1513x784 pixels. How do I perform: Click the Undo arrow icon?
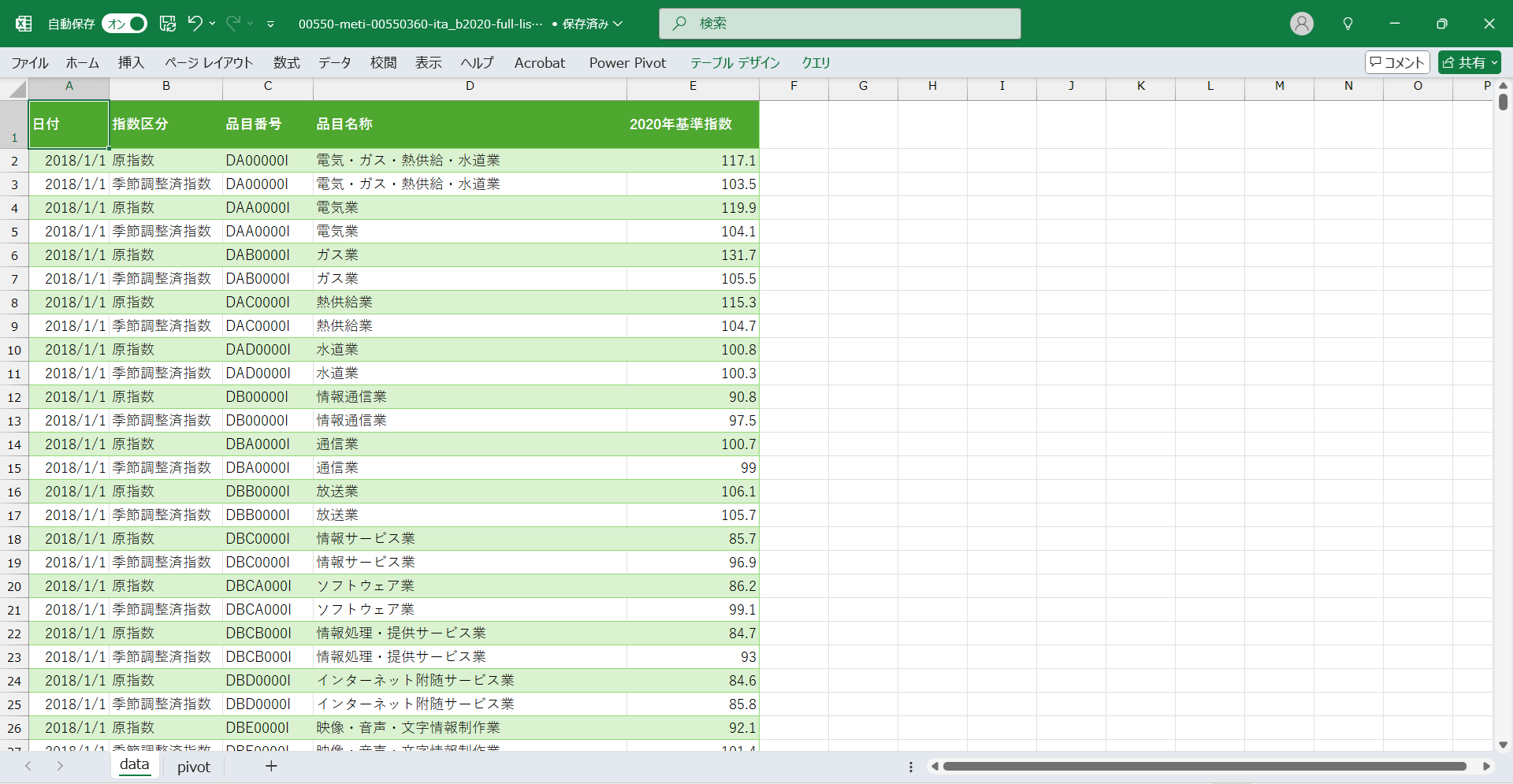(x=195, y=24)
